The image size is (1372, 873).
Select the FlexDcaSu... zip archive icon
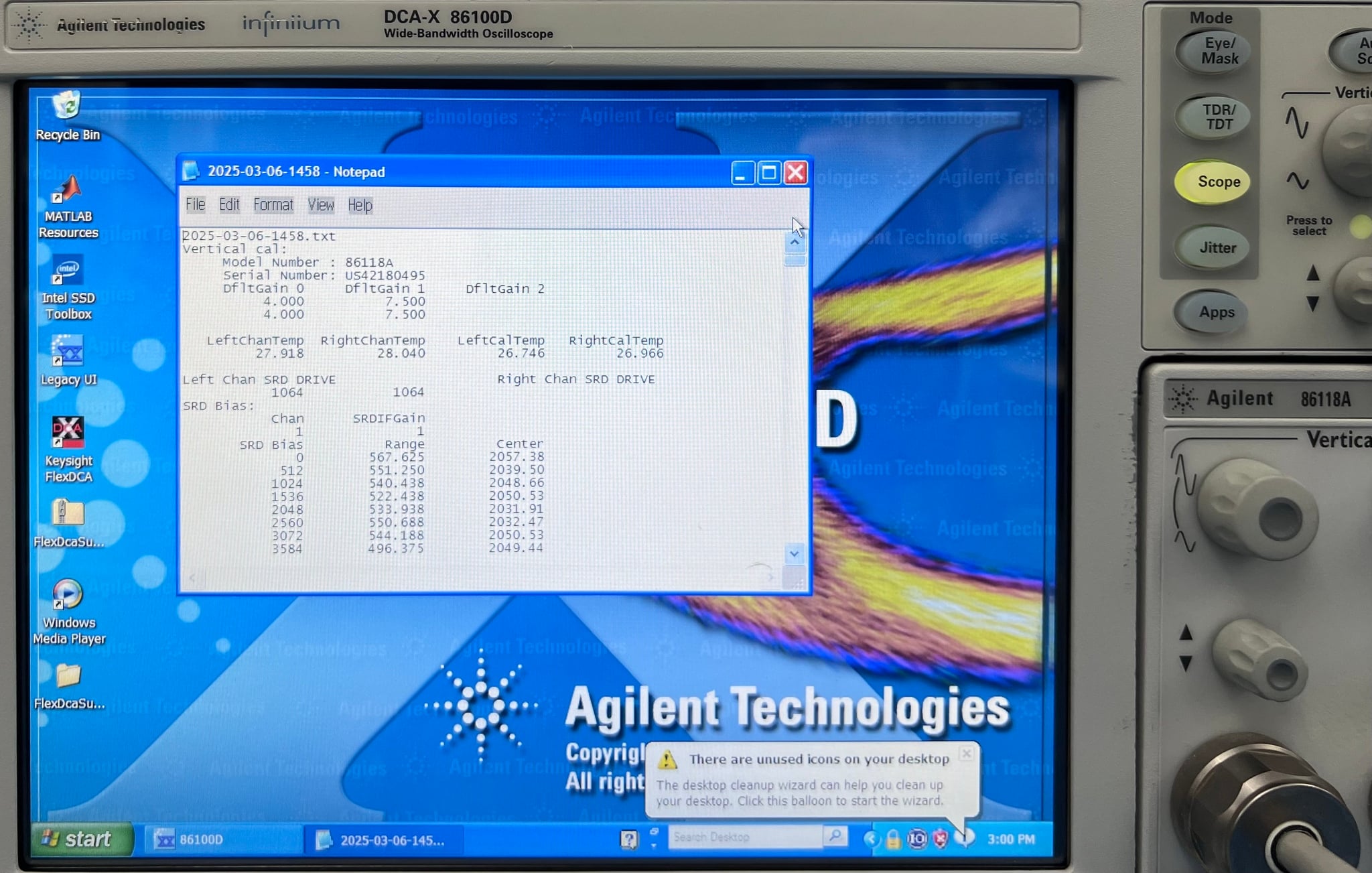pos(68,524)
